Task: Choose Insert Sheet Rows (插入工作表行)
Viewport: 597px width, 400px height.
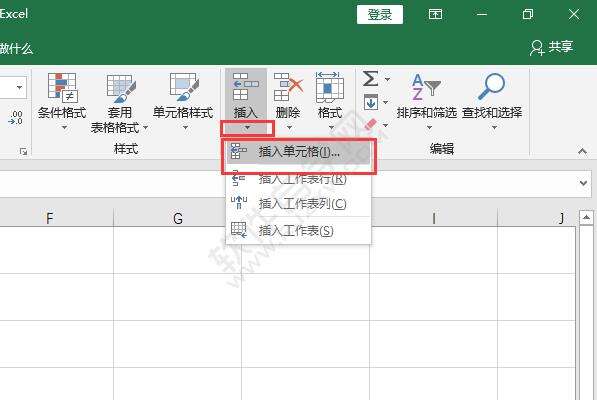Action: point(298,178)
